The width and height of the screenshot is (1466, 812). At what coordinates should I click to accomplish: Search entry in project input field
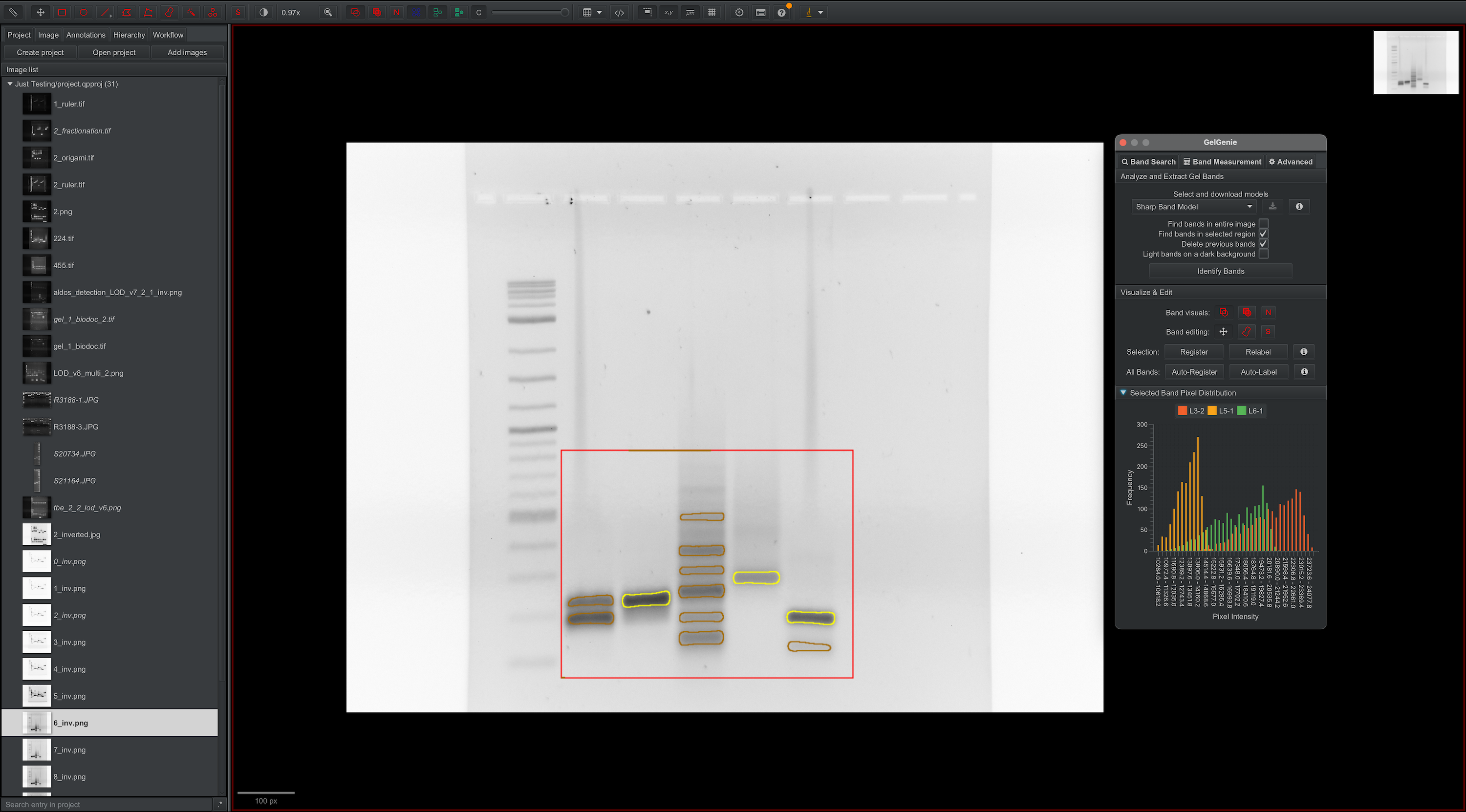(x=108, y=805)
